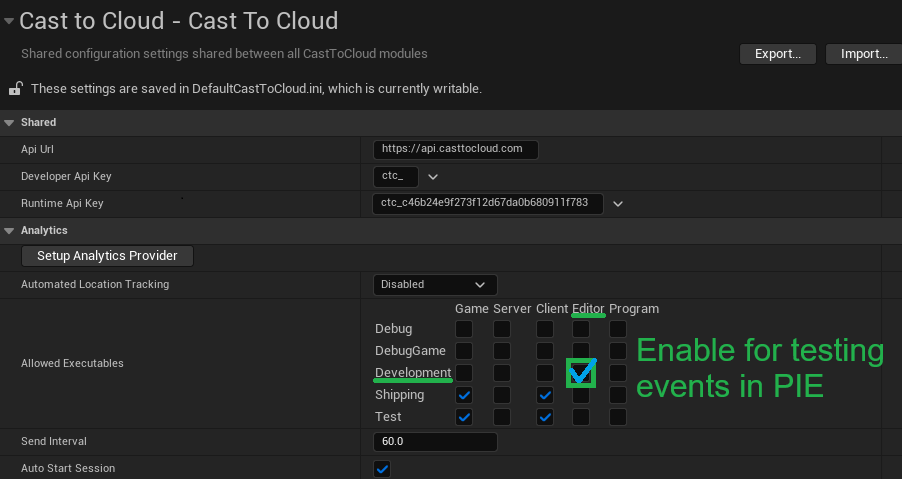Expand the Developer Api Key chevron
Image resolution: width=902 pixels, height=479 pixels.
click(433, 177)
